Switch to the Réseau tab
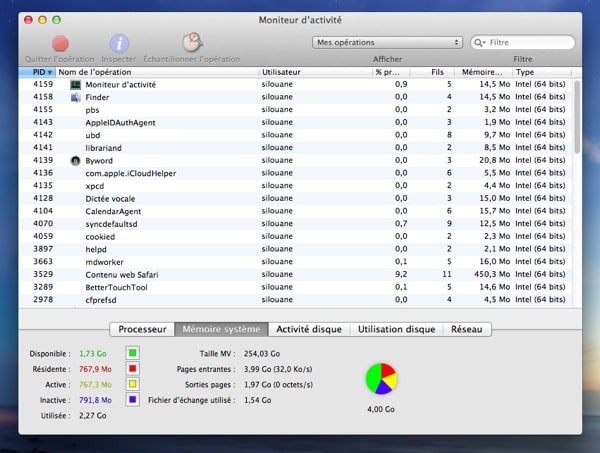 [x=467, y=329]
